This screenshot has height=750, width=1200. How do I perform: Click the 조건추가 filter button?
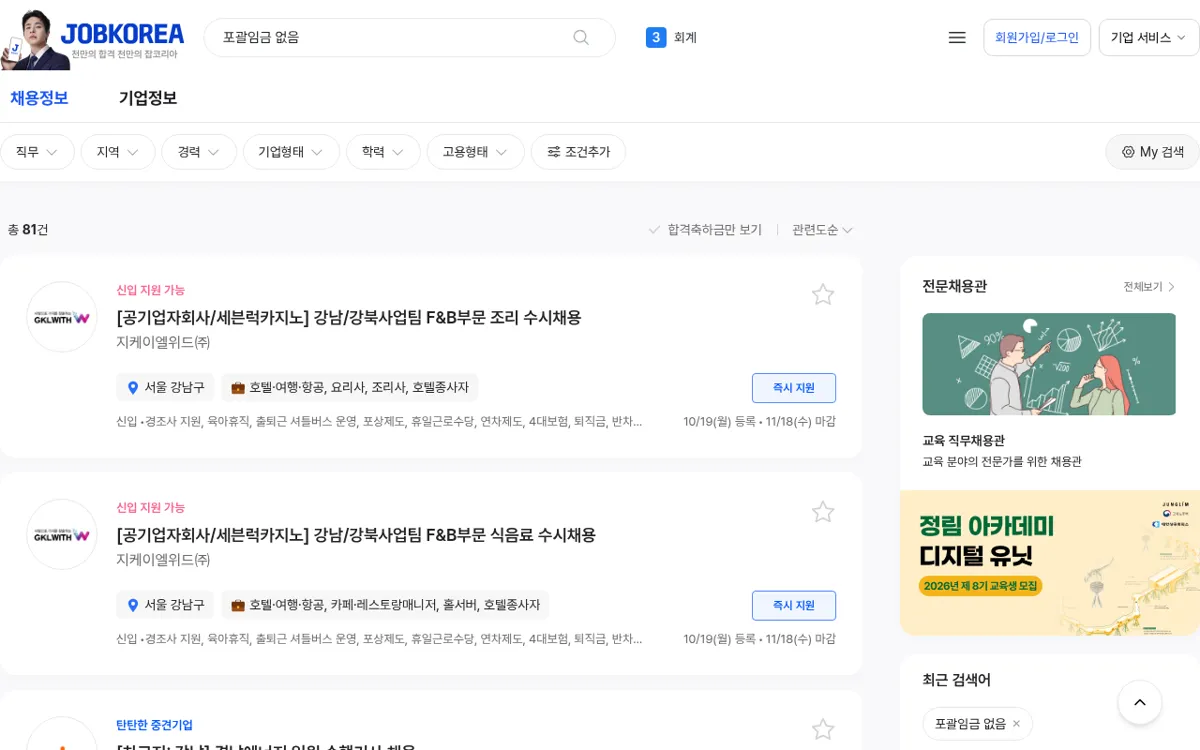click(578, 152)
